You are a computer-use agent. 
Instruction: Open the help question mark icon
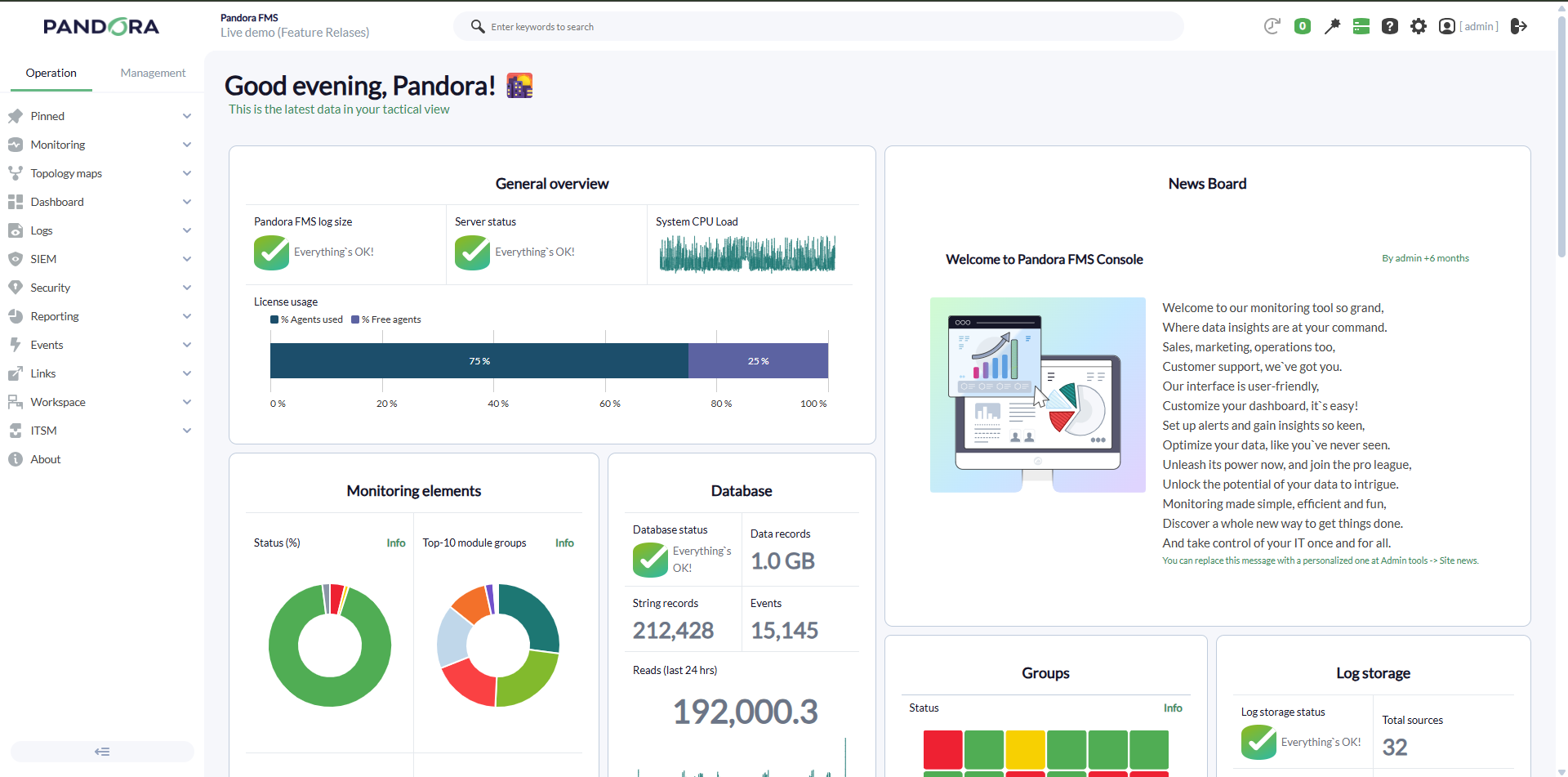coord(1389,26)
